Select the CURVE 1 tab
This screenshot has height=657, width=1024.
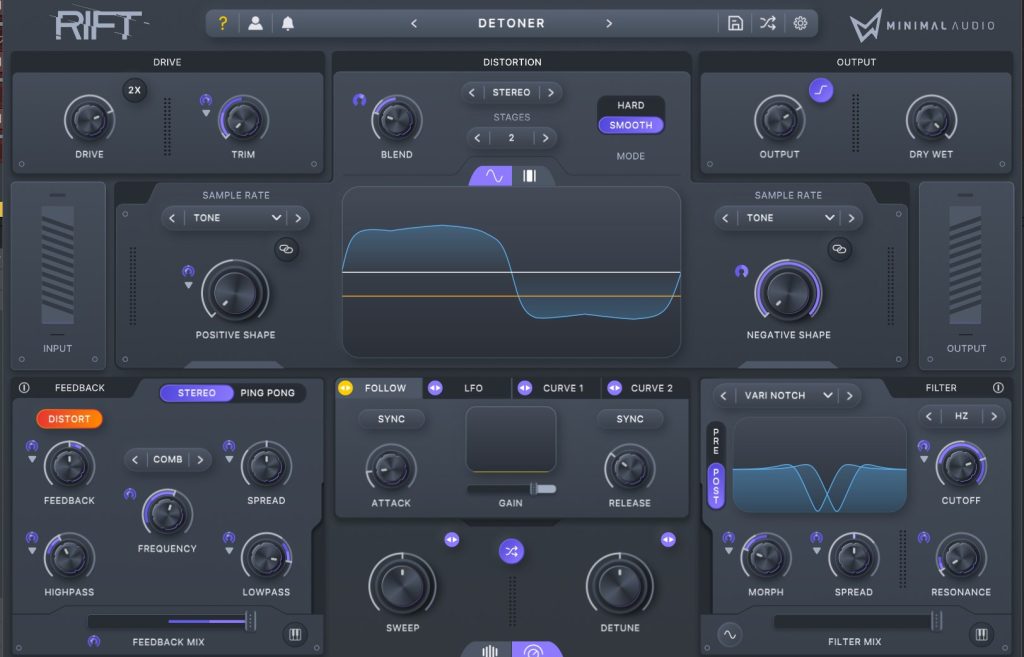point(563,388)
